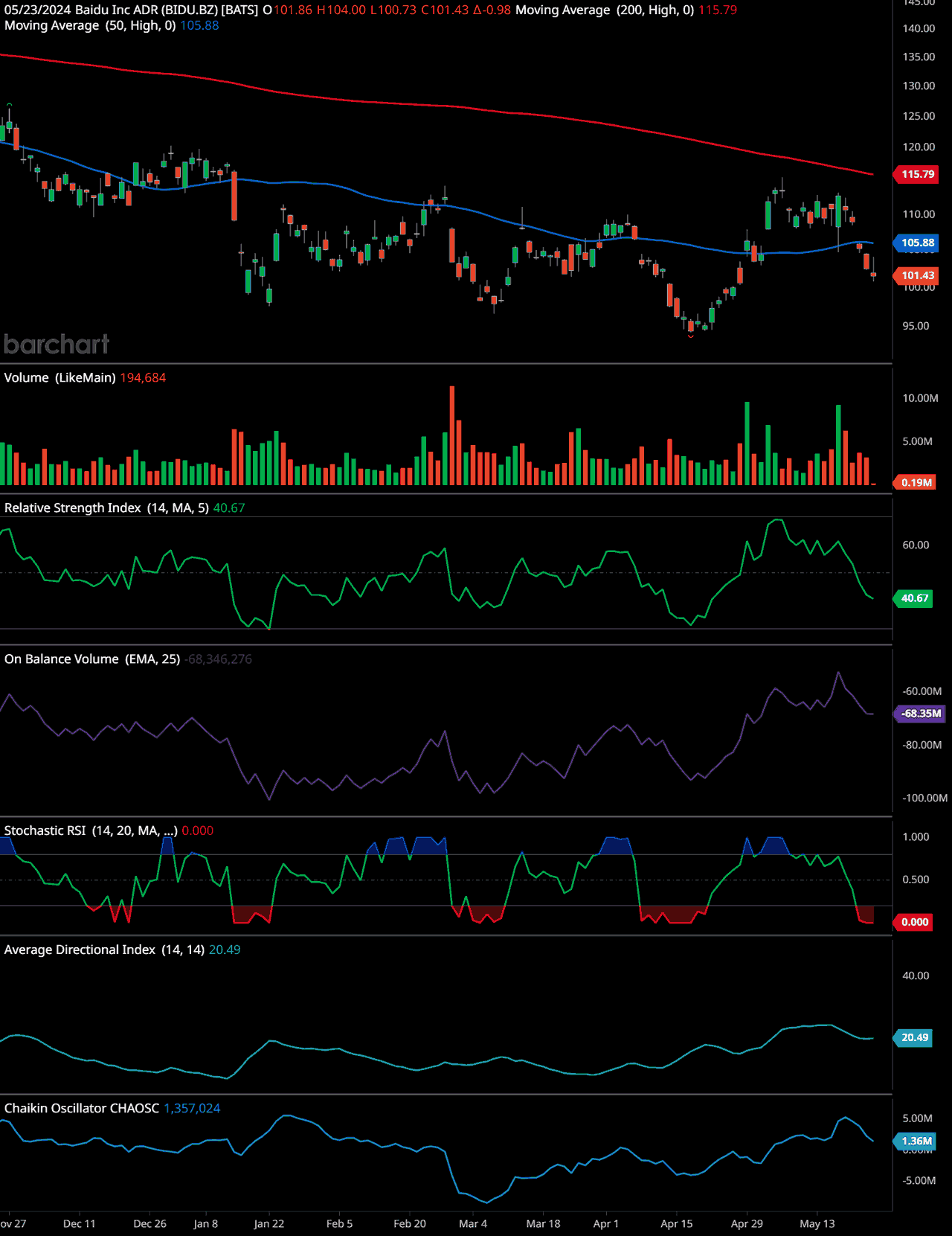Click the 125.00 price axis label
Image resolution: width=952 pixels, height=1236 pixels.
pyautogui.click(x=919, y=116)
